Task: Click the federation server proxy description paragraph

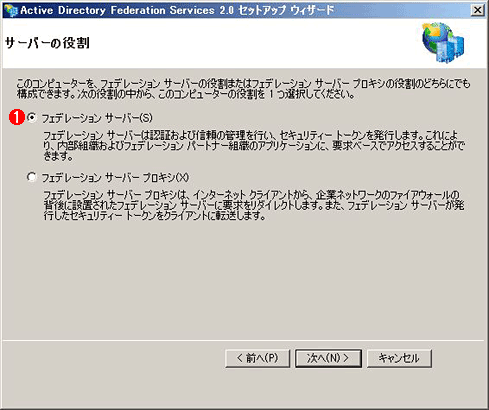Action: (x=254, y=205)
